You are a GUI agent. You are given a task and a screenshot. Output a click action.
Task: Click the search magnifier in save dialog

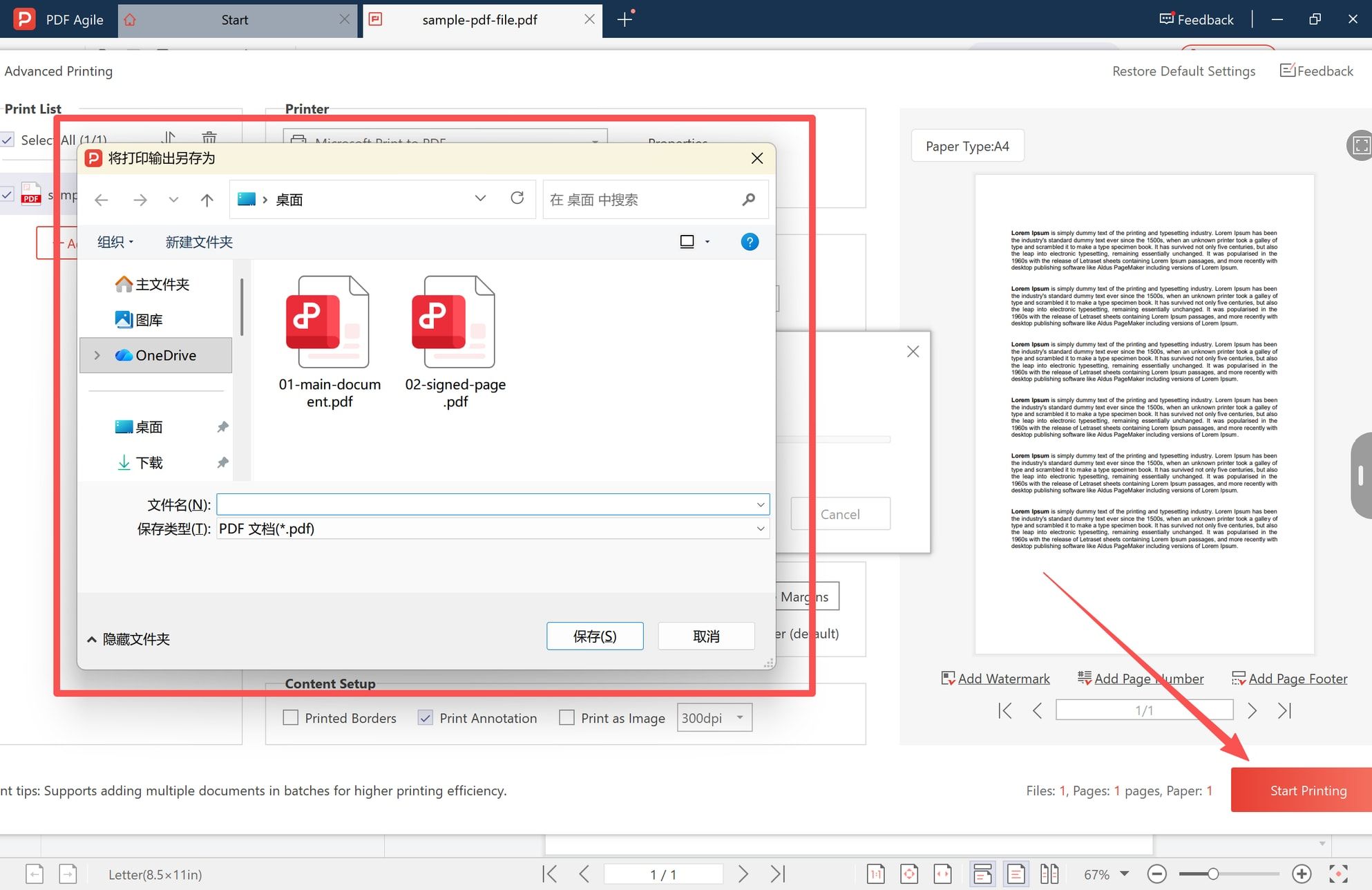[748, 200]
